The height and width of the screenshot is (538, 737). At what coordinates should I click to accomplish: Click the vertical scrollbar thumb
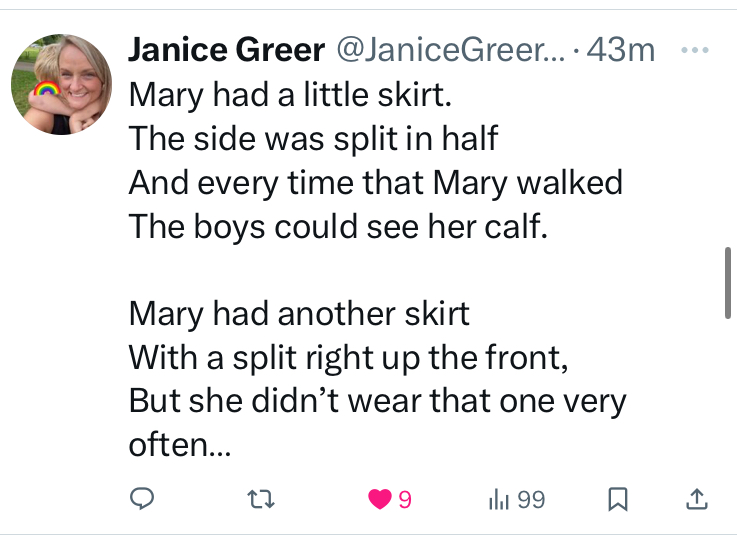coord(728,283)
